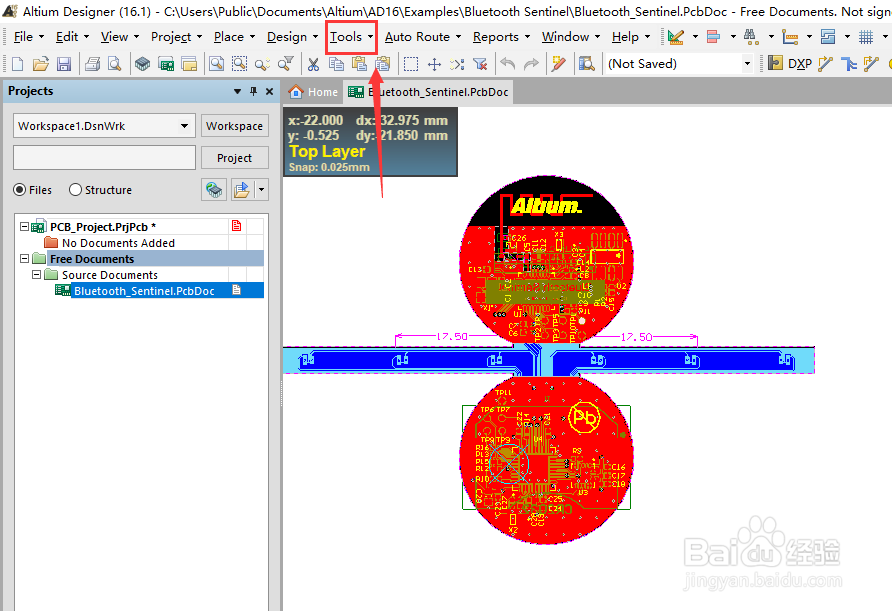Image resolution: width=892 pixels, height=611 pixels.
Task: Click the panel open-project folder icon button
Action: click(242, 189)
